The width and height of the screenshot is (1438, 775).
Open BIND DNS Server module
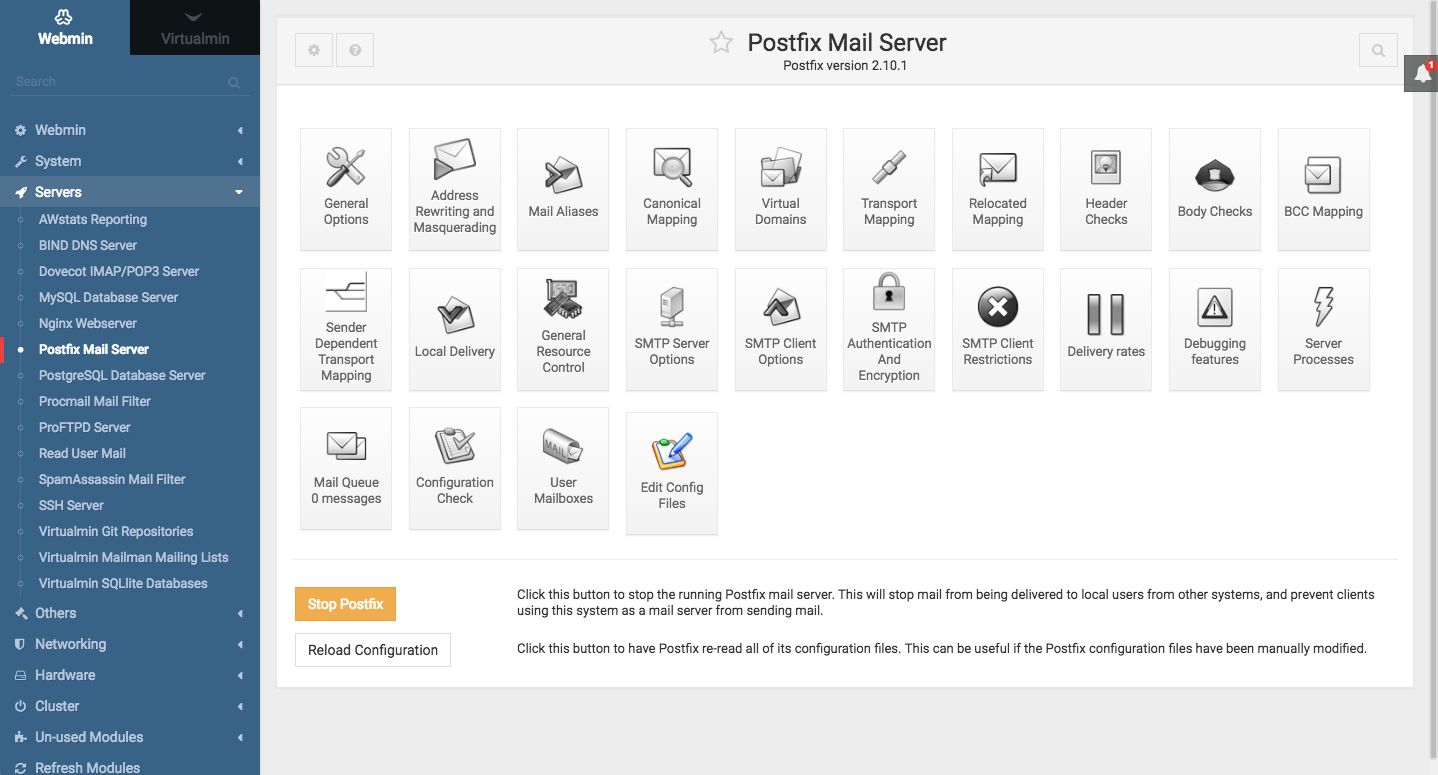click(88, 245)
